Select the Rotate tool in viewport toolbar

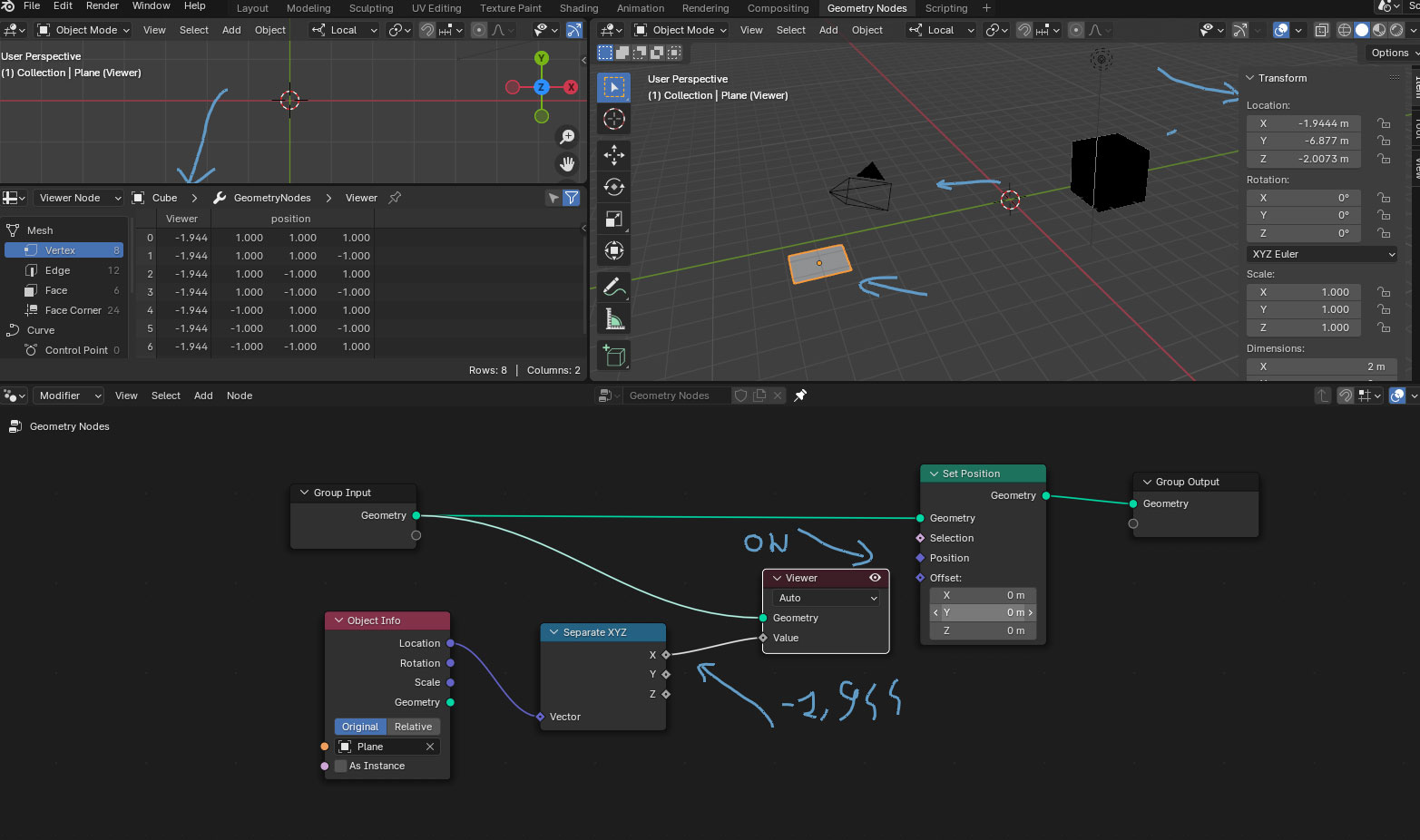coord(614,187)
